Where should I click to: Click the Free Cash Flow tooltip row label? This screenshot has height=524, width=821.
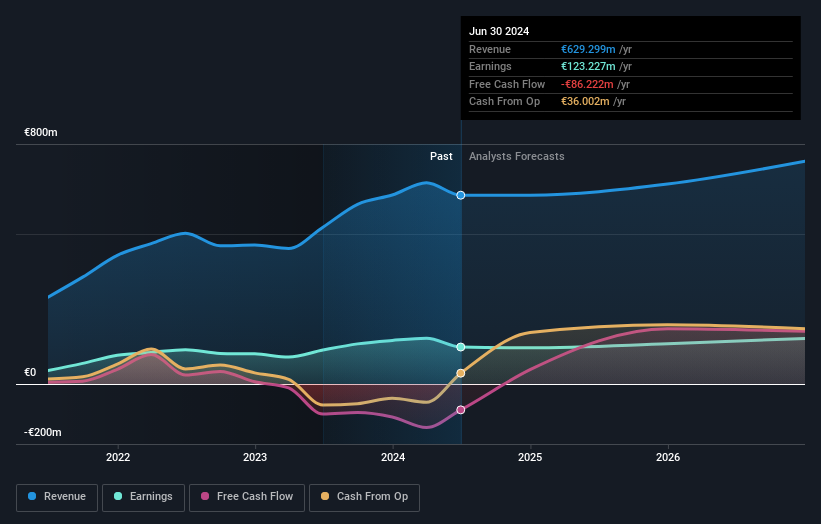pos(507,84)
